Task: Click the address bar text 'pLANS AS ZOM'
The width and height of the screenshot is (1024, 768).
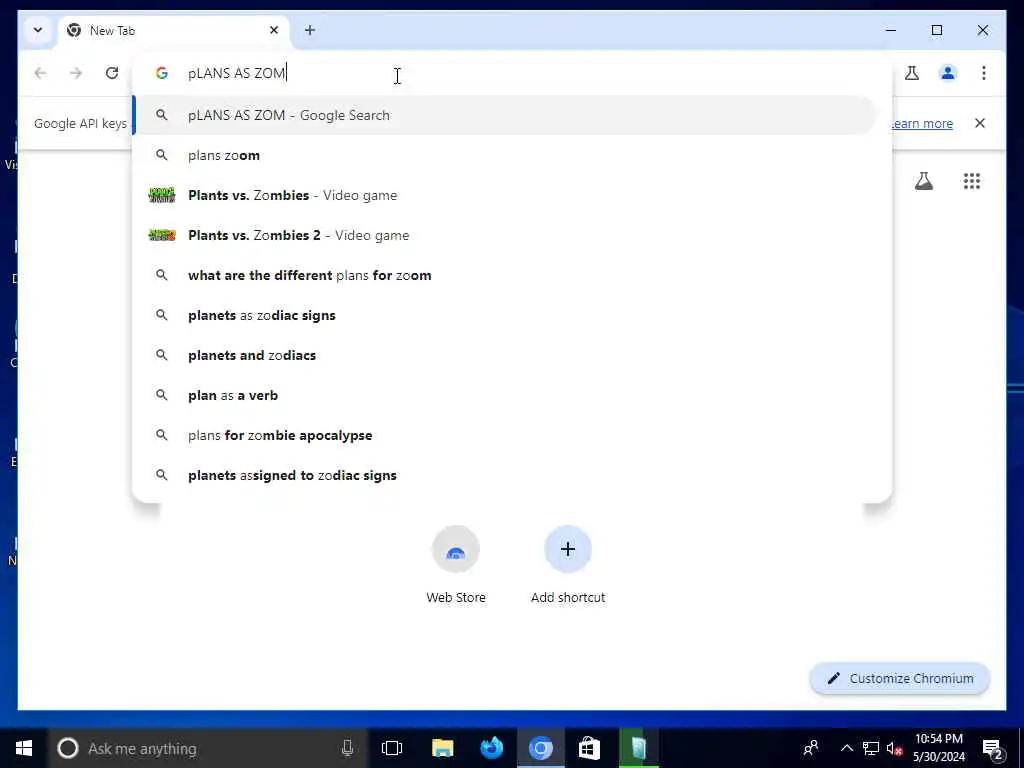Action: tap(236, 73)
